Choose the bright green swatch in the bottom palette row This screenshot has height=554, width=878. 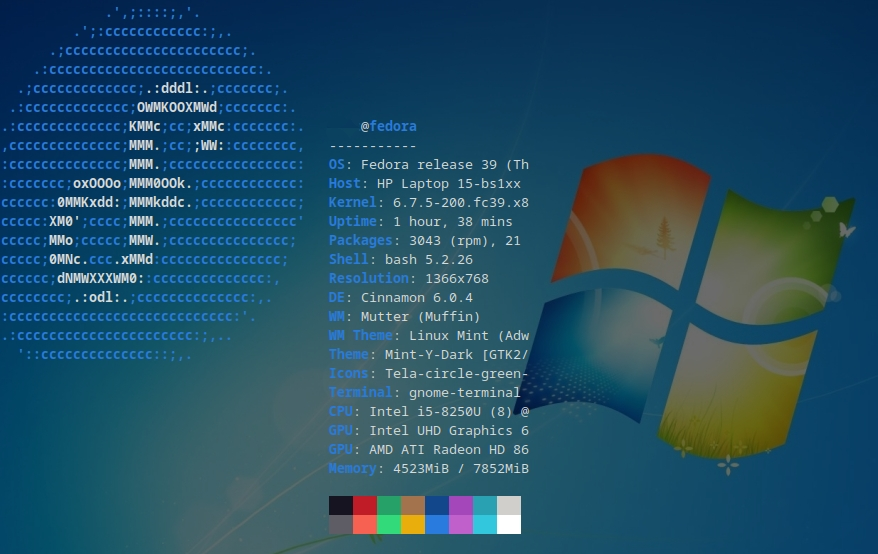pos(389,524)
